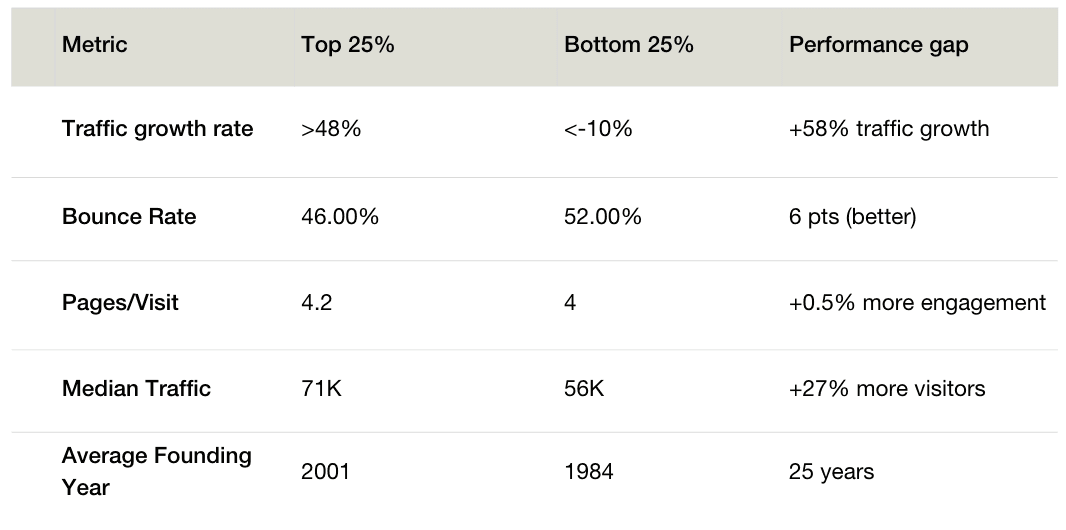Click the Traffic growth rate row label
The image size is (1066, 530).
coord(157,128)
